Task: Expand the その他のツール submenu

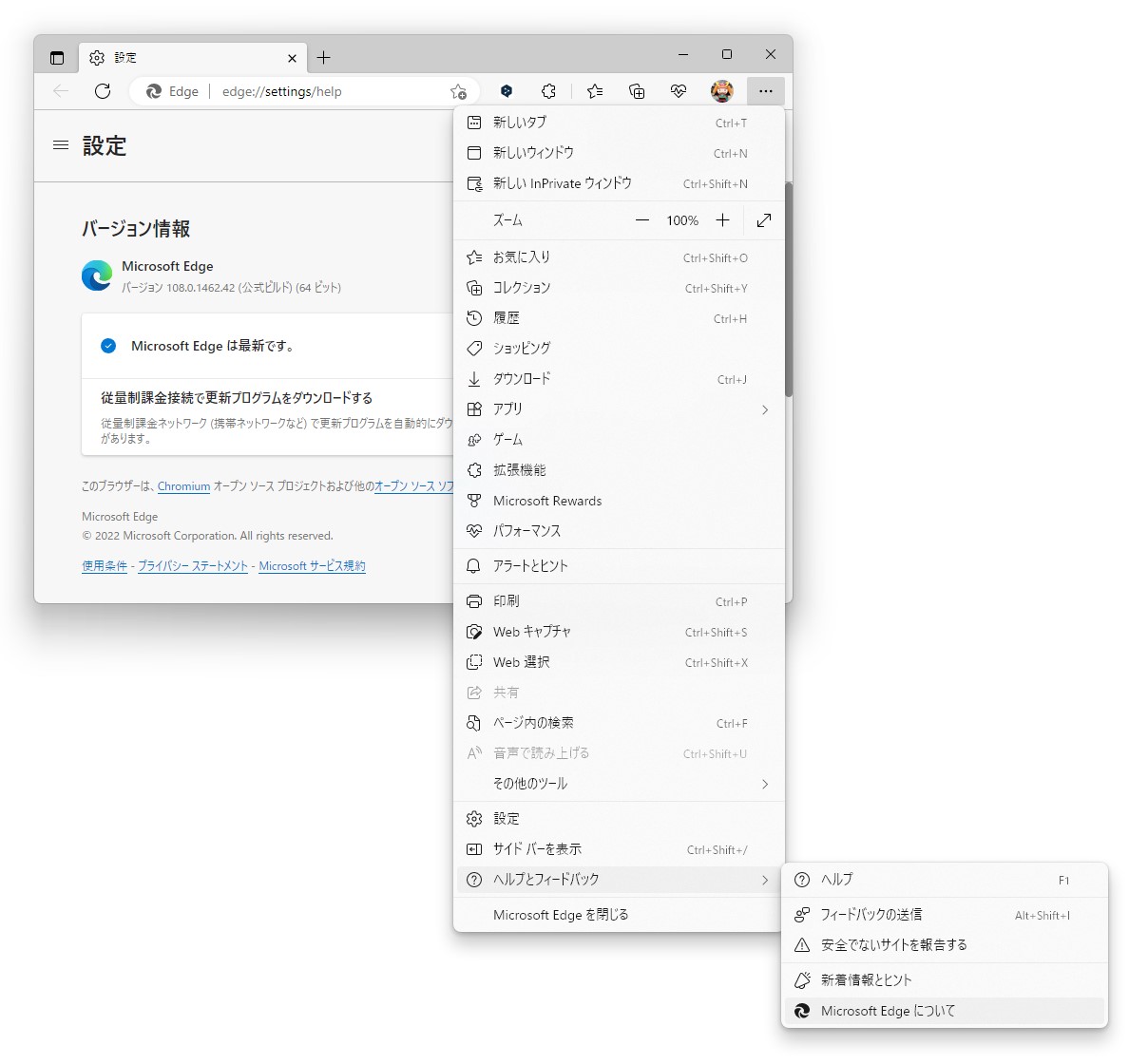Action: click(x=618, y=784)
